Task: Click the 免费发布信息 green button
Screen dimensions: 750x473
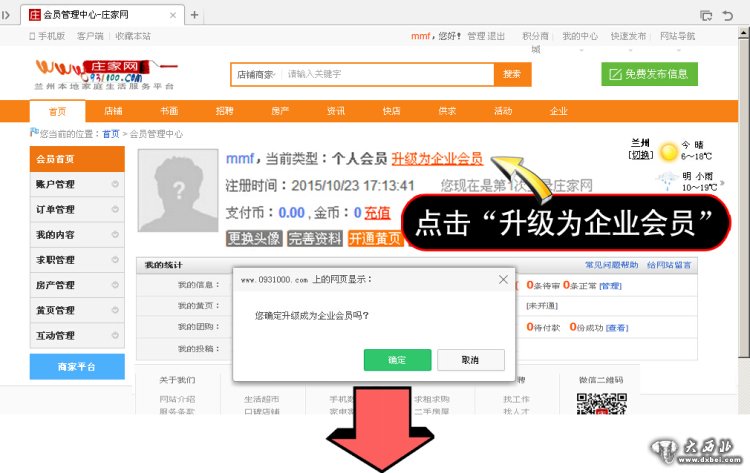Action: coord(649,74)
